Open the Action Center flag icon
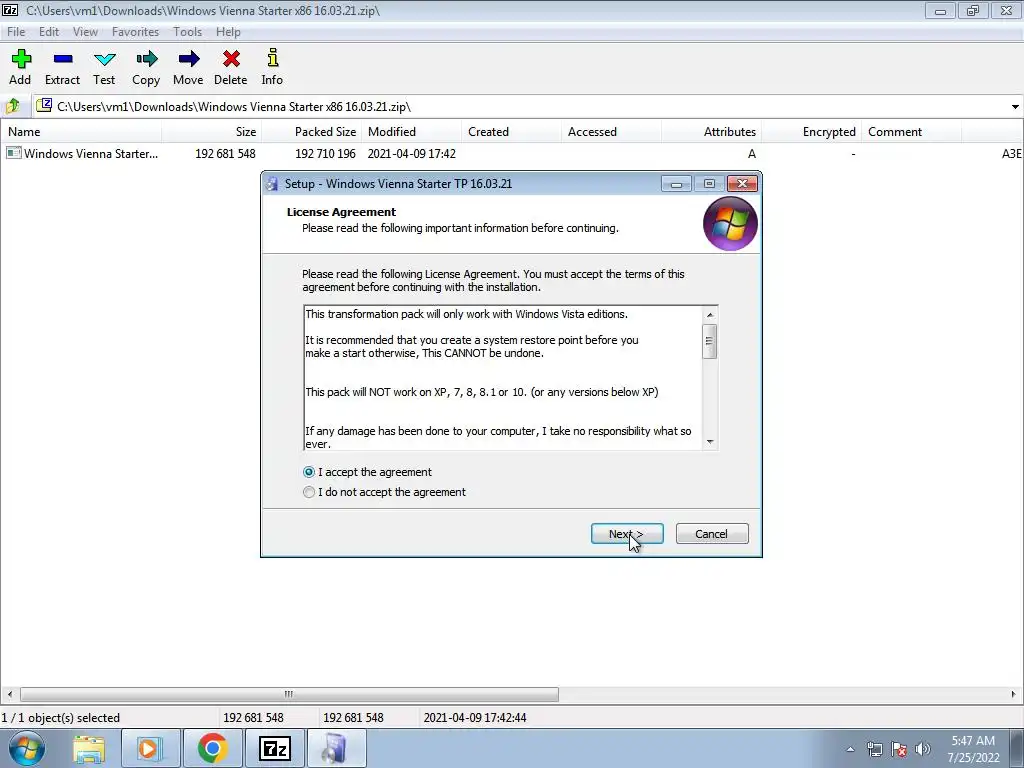The image size is (1024, 768). (x=899, y=749)
